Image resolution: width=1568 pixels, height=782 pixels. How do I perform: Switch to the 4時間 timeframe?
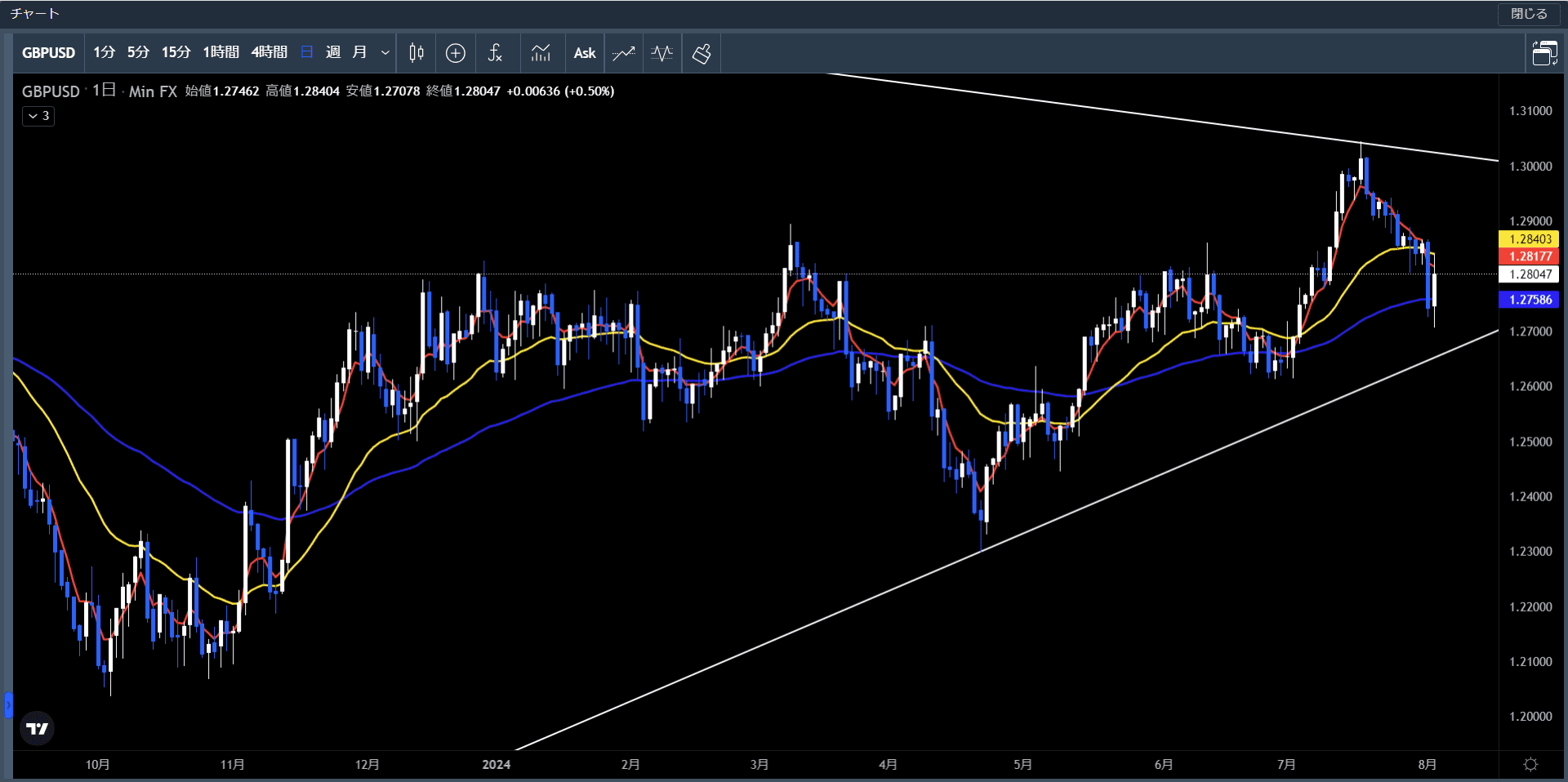269,53
